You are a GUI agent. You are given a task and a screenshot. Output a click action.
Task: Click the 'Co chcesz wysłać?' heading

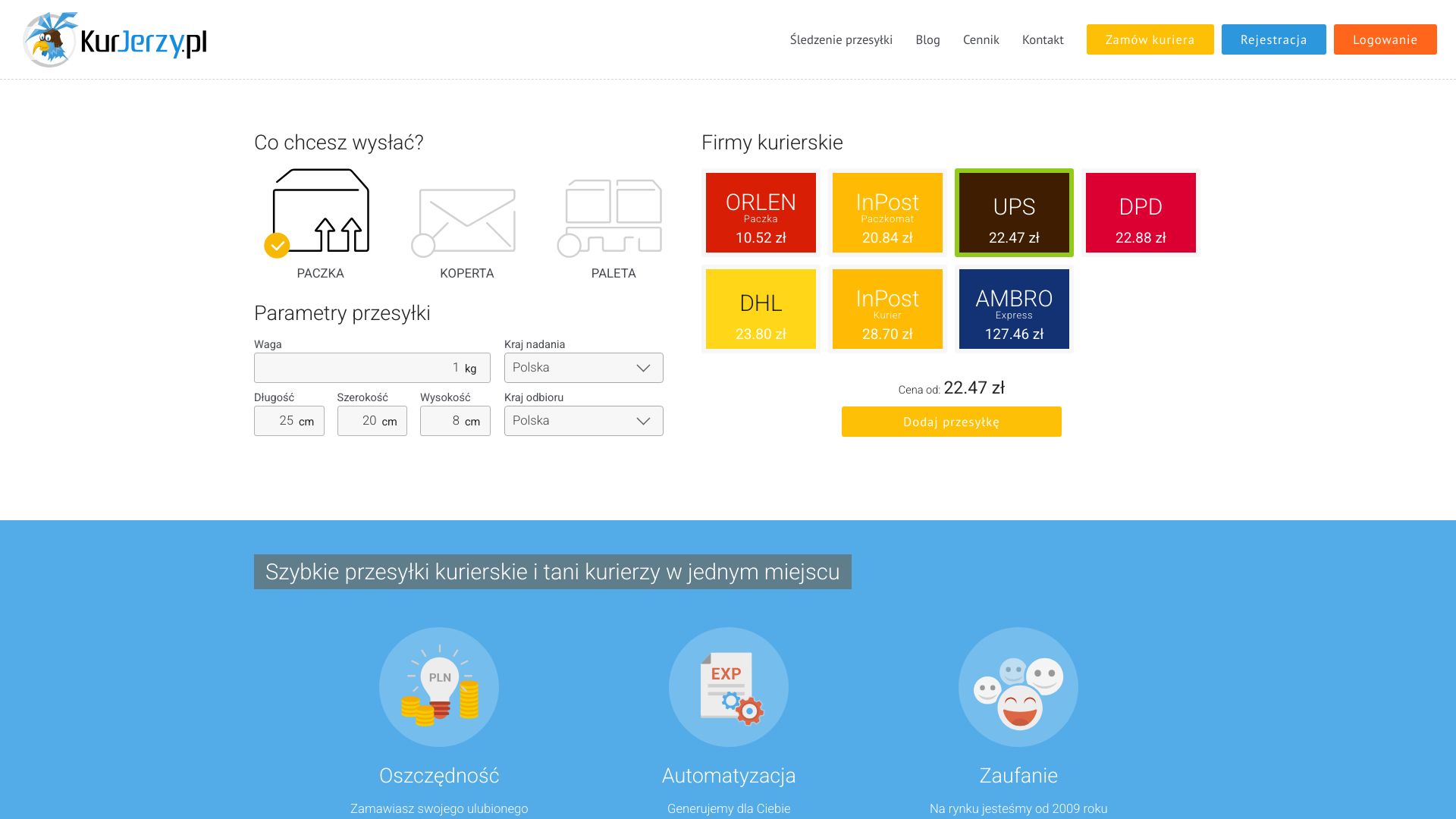click(x=339, y=143)
